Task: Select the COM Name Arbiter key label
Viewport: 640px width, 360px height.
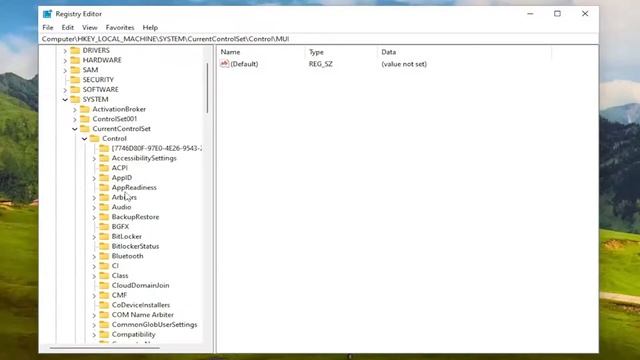Action: (x=143, y=315)
